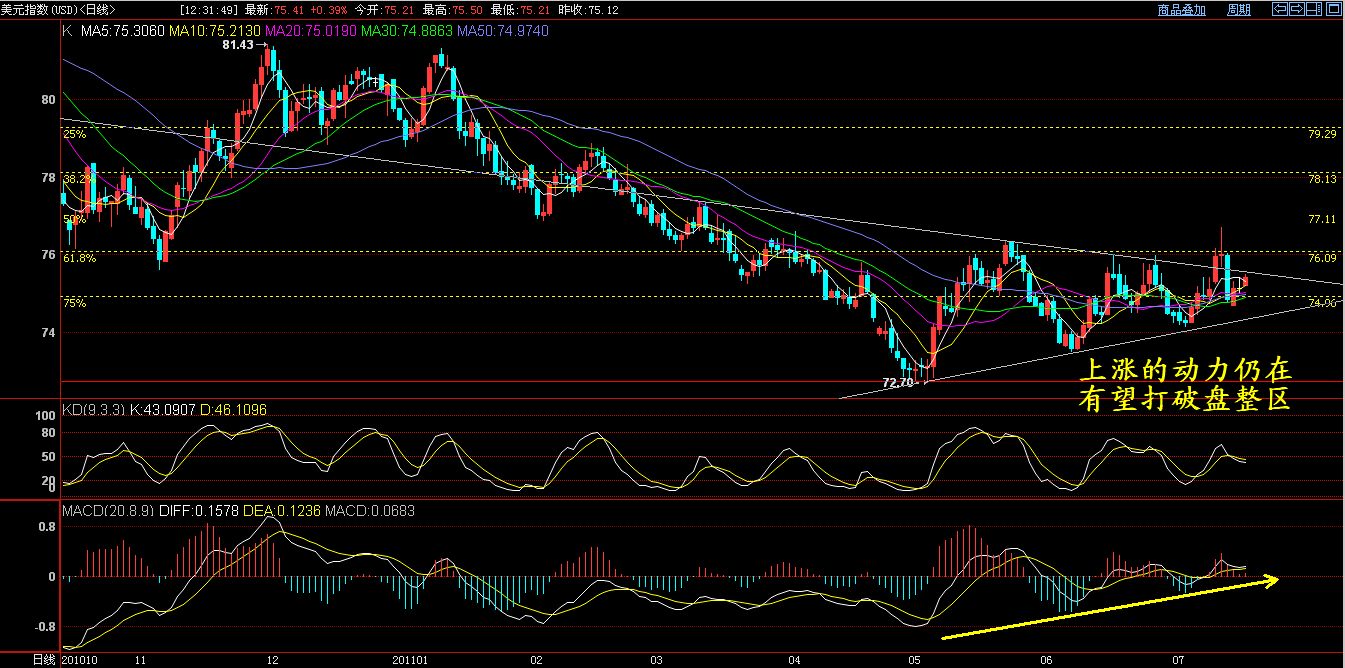Select the magenta MA20 indicator label

coord(311,31)
